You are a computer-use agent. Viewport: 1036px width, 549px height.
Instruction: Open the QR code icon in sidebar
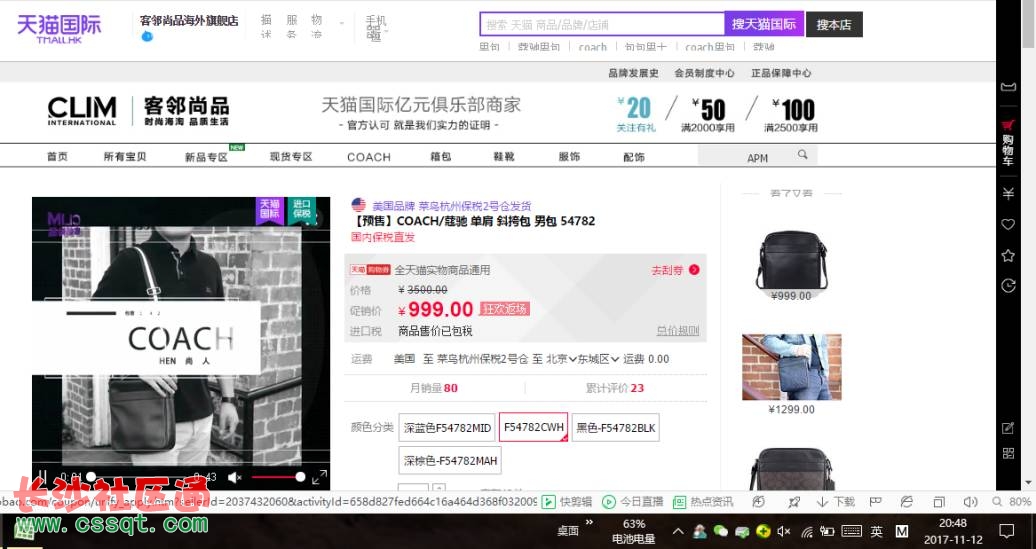point(1008,453)
